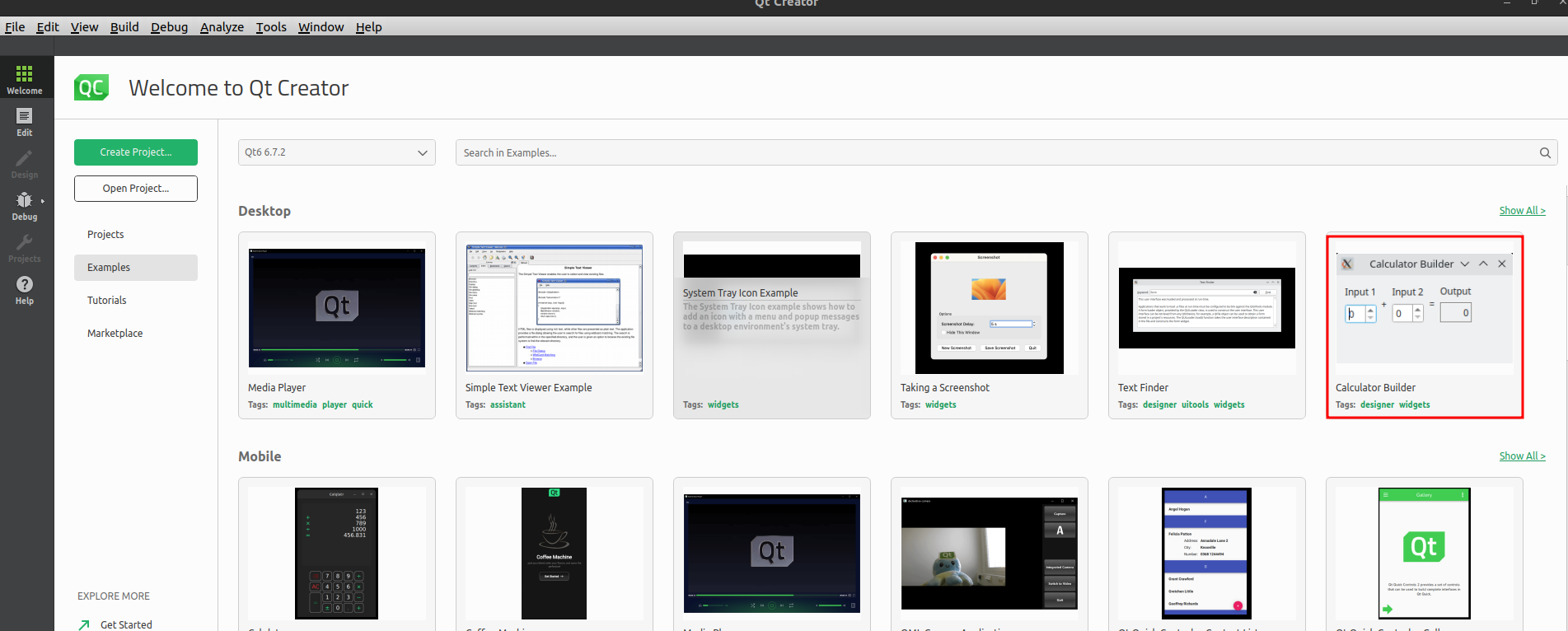Expand the Qt6 6.7.2 version dropdown
Viewport: 1568px width, 631px height.
pos(337,152)
